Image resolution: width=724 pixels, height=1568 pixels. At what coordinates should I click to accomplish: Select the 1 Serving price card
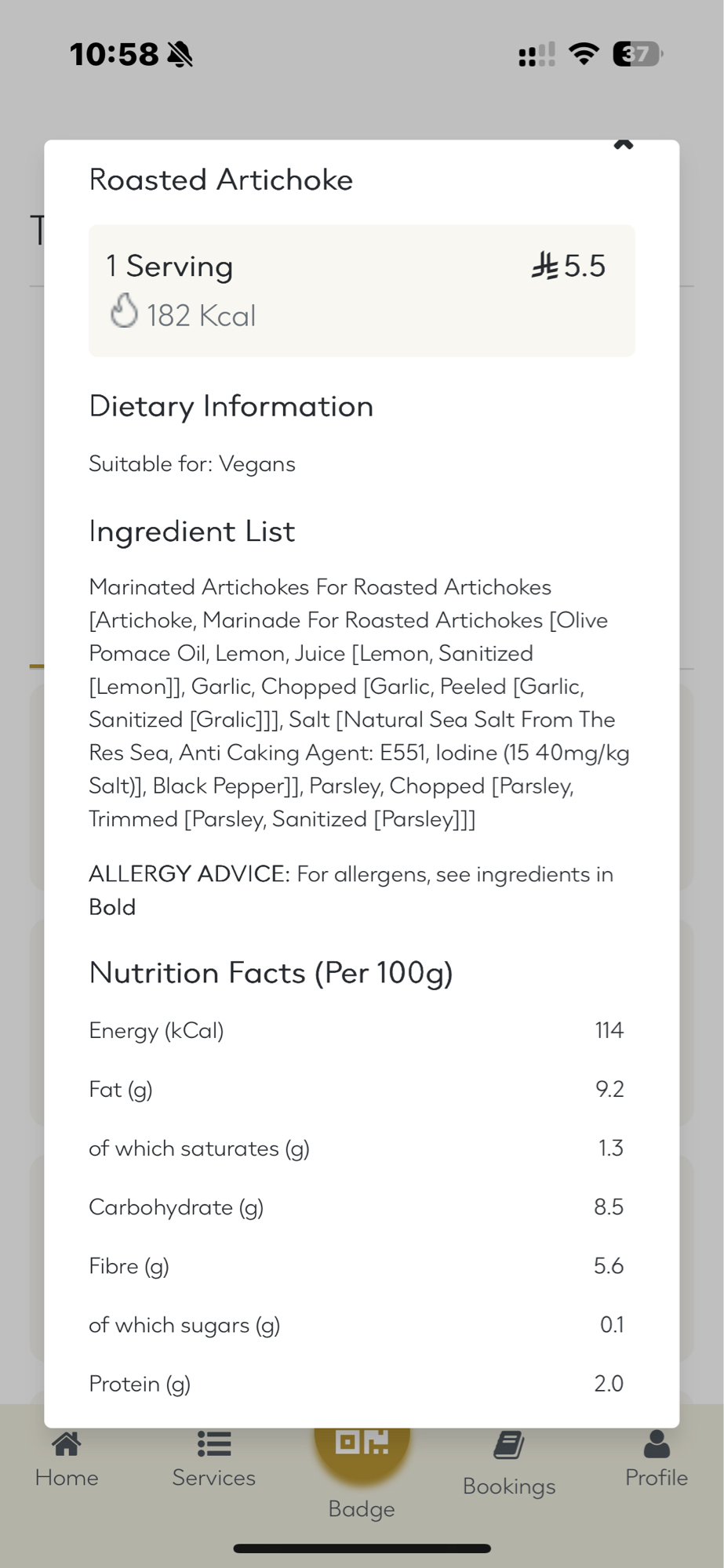tap(362, 290)
